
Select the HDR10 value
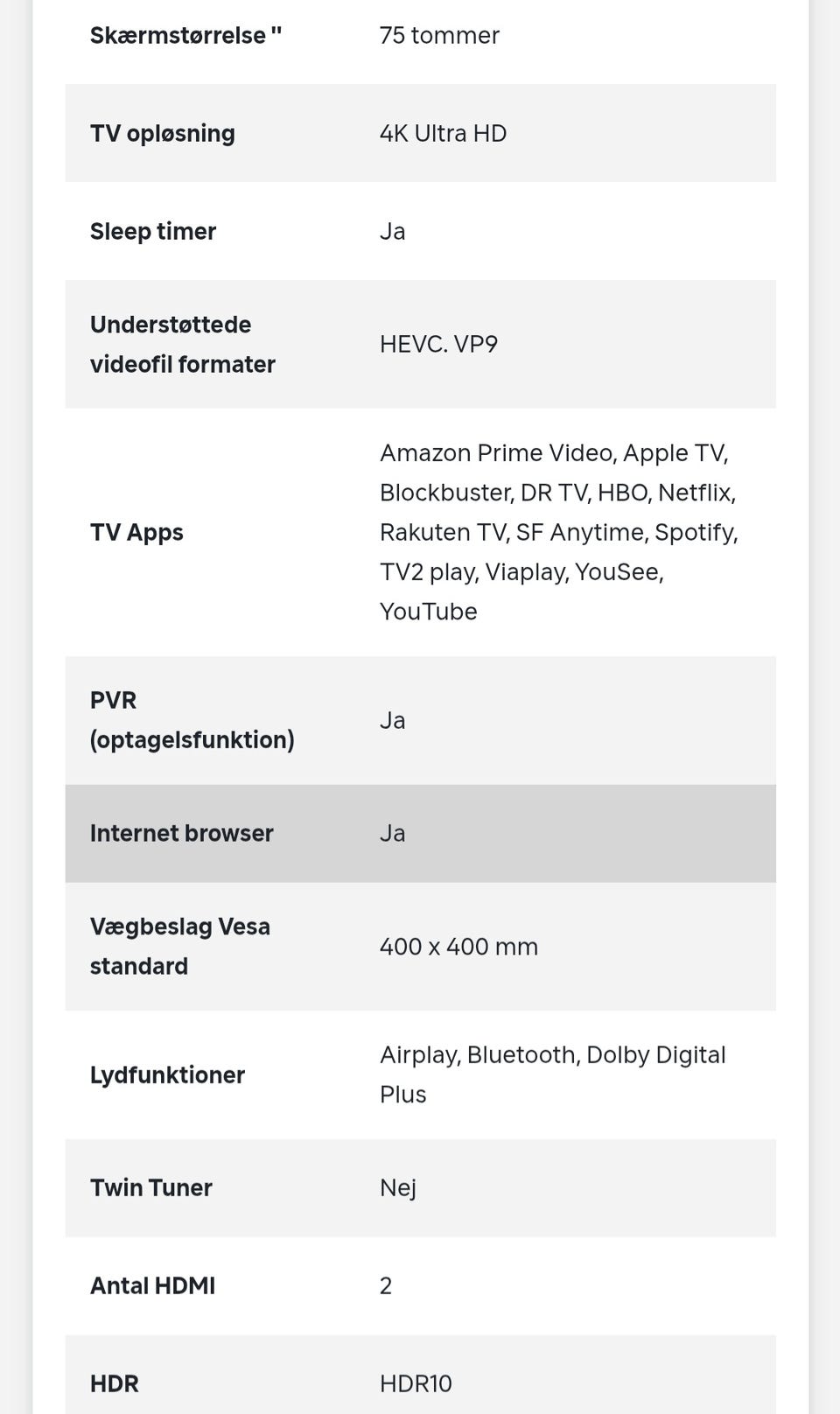[416, 1384]
